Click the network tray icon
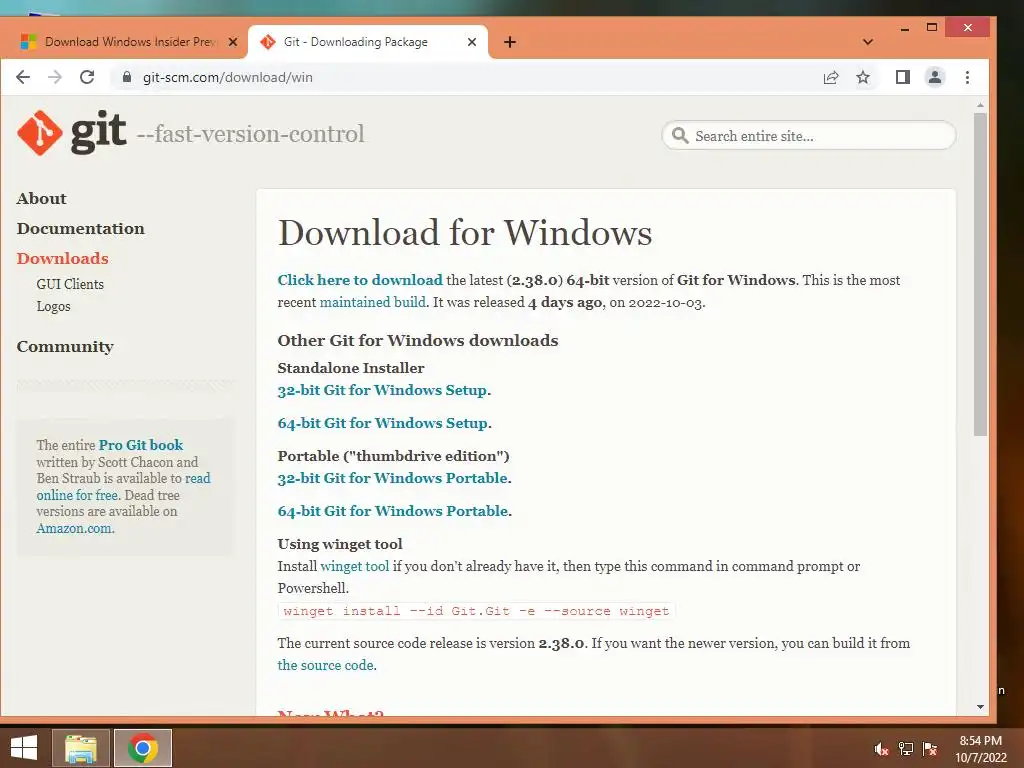This screenshot has width=1024, height=768. pyautogui.click(x=906, y=749)
